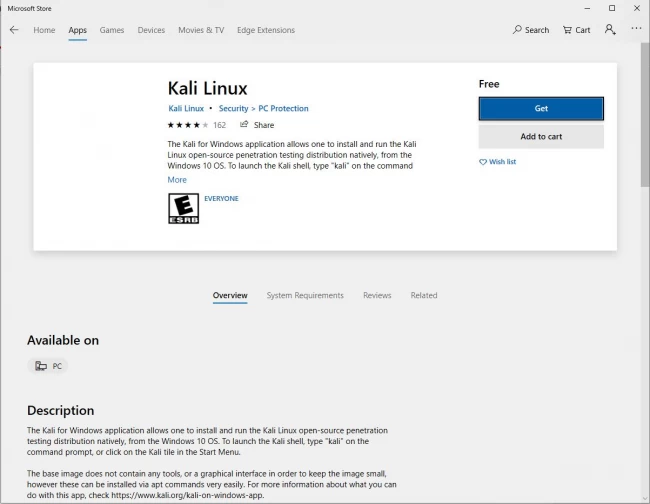Add Kali Linux to the Wish list

[497, 162]
